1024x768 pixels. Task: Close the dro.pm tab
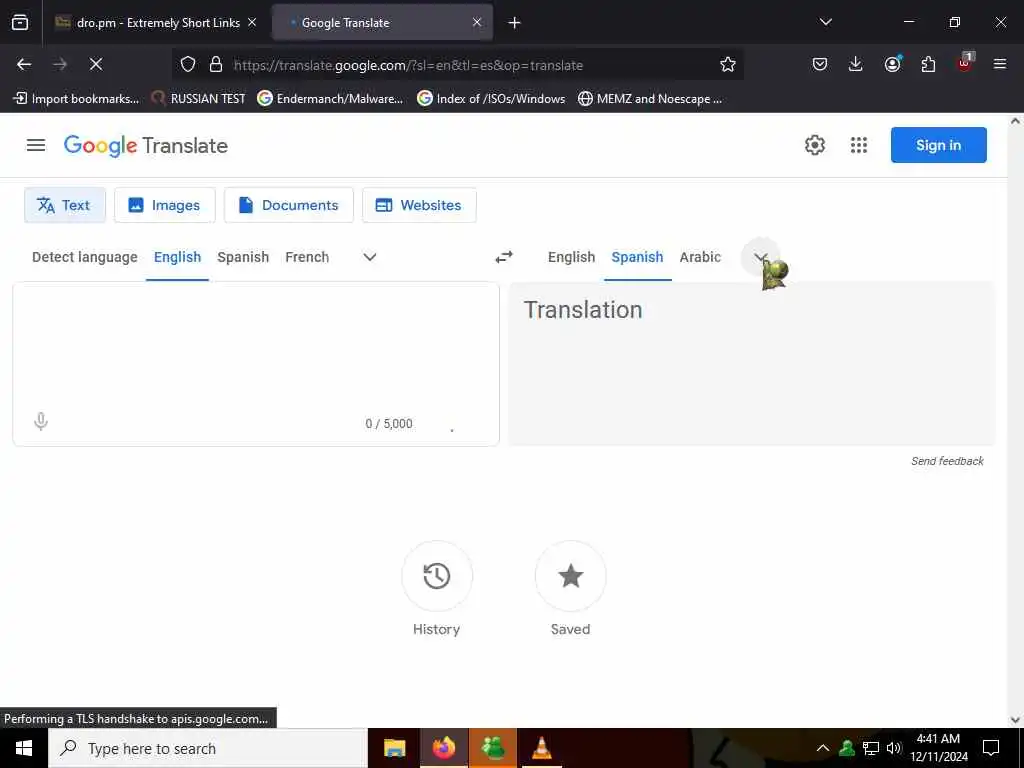coord(252,22)
